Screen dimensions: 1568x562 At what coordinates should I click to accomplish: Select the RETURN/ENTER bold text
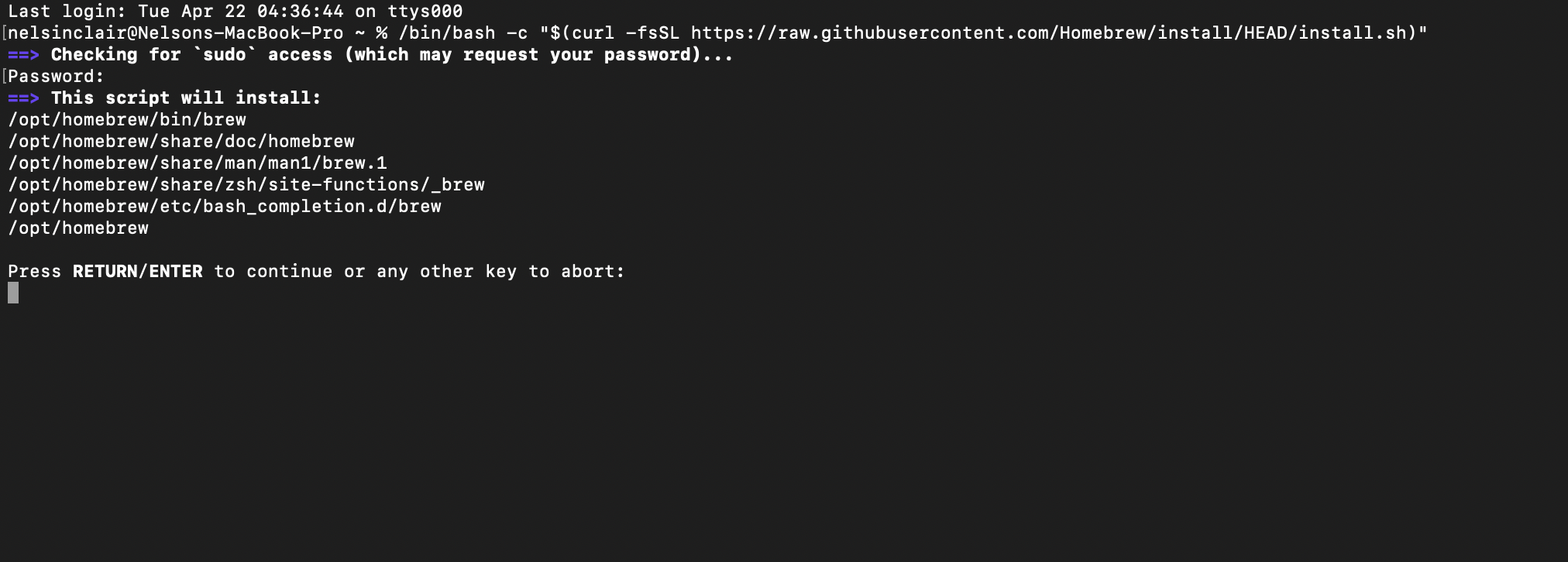138,272
